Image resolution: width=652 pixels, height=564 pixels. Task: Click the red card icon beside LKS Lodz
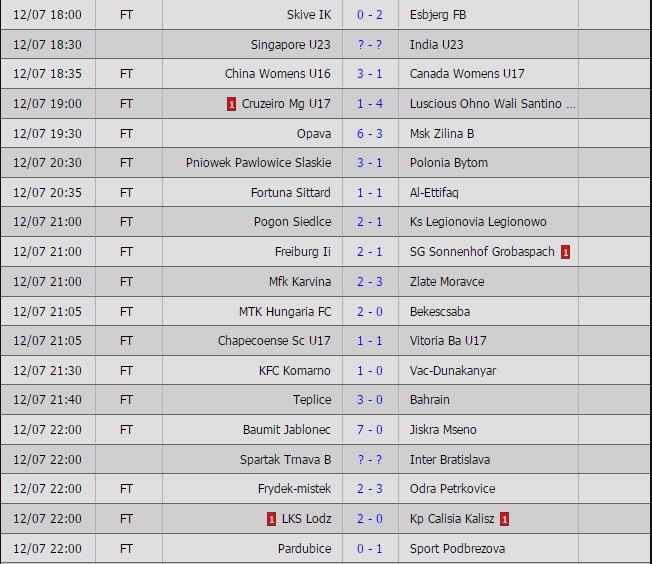point(271,519)
